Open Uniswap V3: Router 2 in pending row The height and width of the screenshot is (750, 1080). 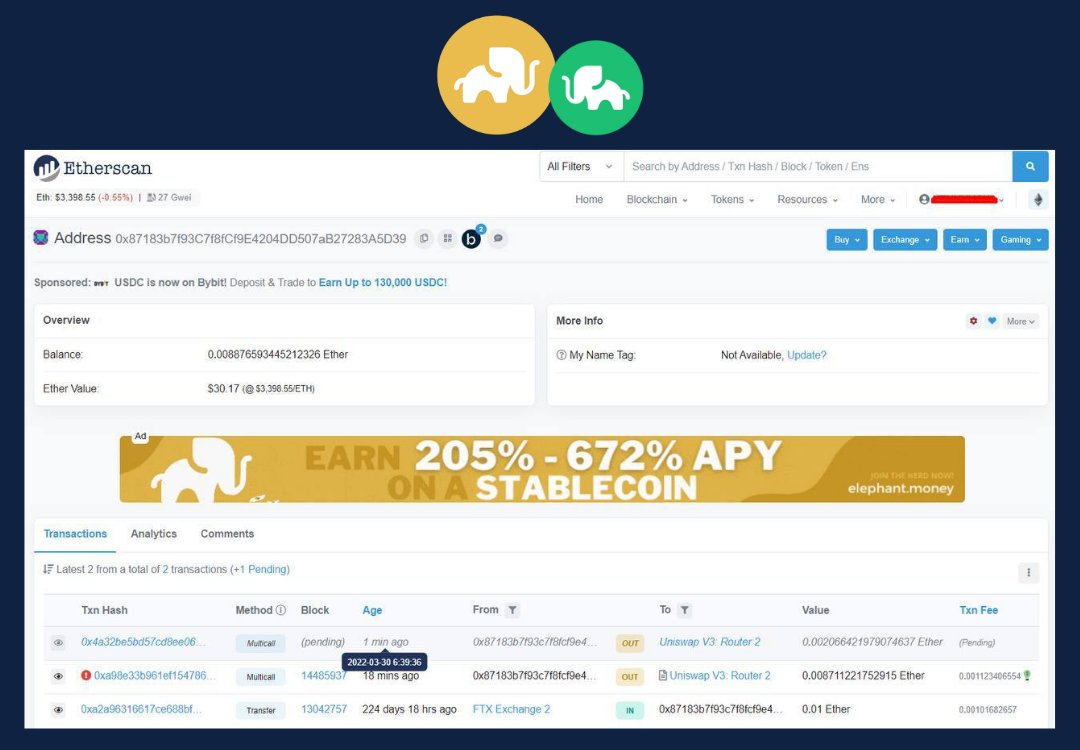[709, 642]
